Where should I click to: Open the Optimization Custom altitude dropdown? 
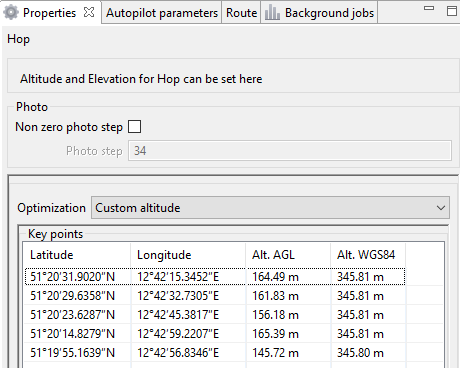[x=270, y=208]
